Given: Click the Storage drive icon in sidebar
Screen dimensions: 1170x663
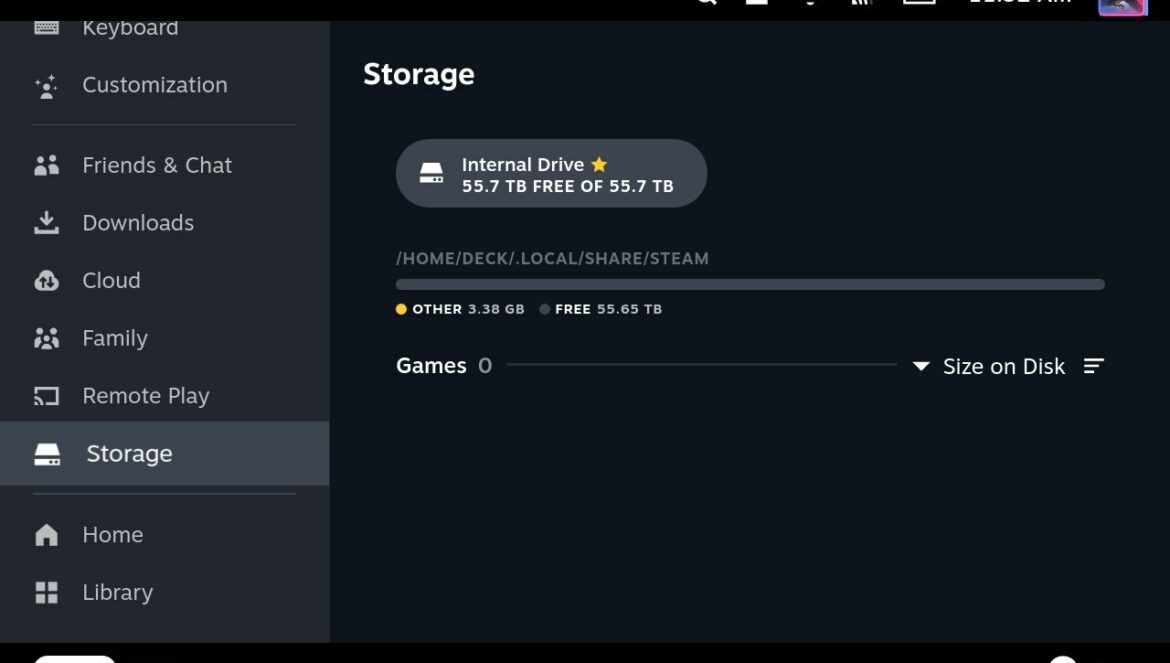Looking at the screenshot, I should tap(47, 454).
